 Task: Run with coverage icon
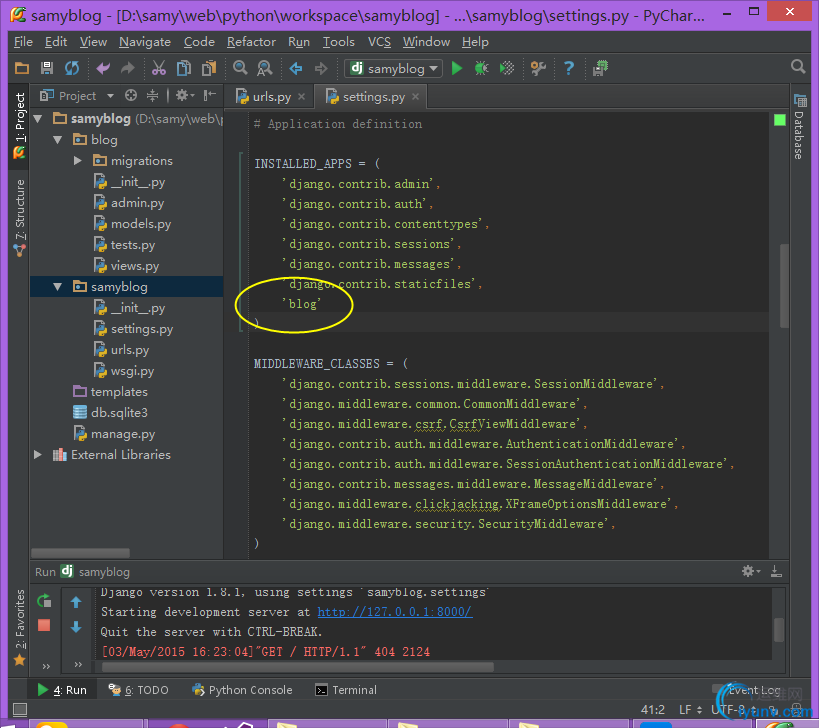pyautogui.click(x=507, y=68)
